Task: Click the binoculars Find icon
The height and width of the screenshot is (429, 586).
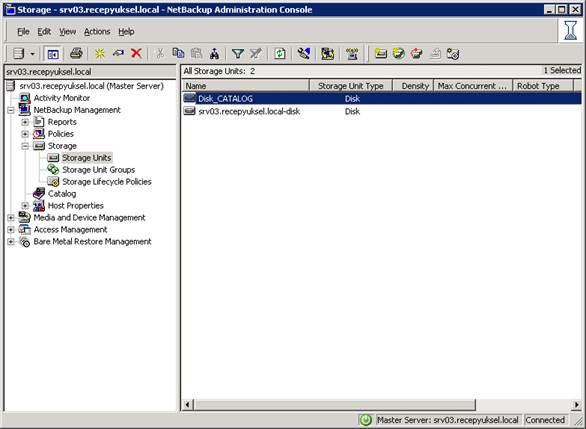Action: tap(215, 54)
